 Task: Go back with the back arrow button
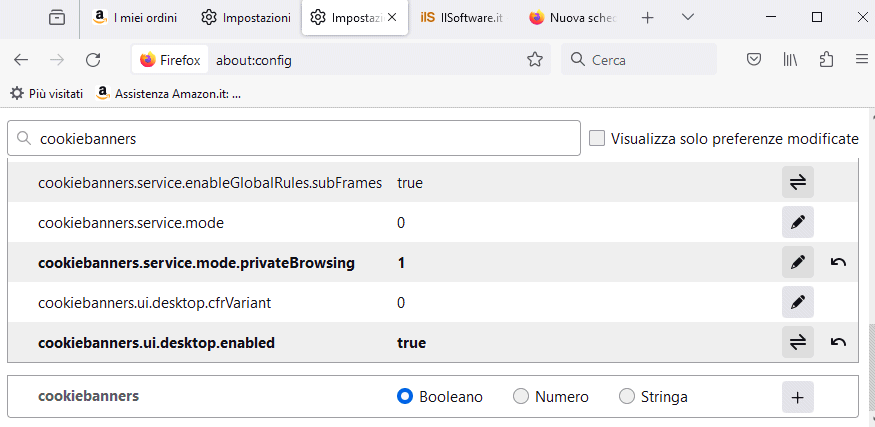[x=21, y=60]
